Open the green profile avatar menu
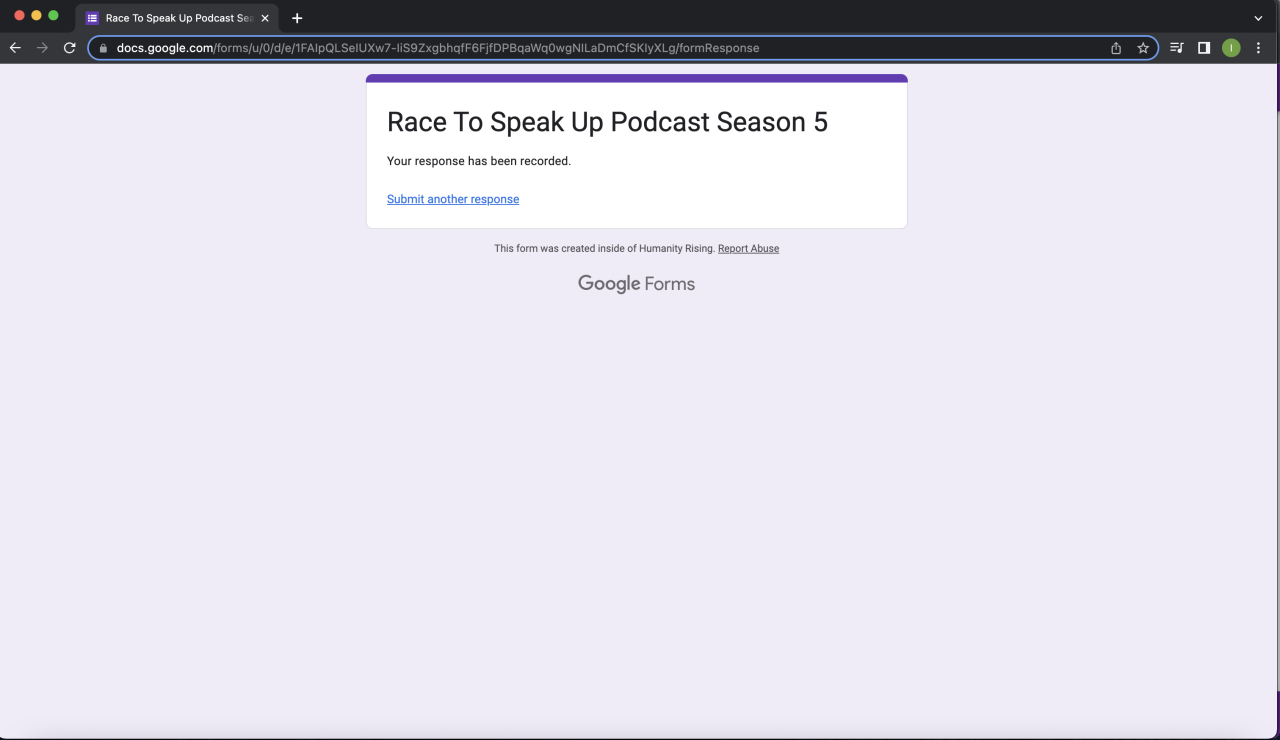Viewport: 1280px width, 740px height. click(1231, 48)
